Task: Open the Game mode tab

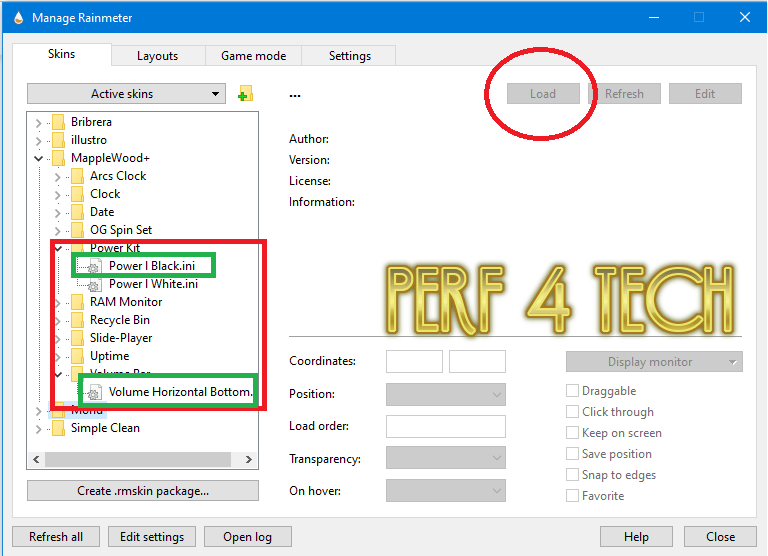Action: 253,56
